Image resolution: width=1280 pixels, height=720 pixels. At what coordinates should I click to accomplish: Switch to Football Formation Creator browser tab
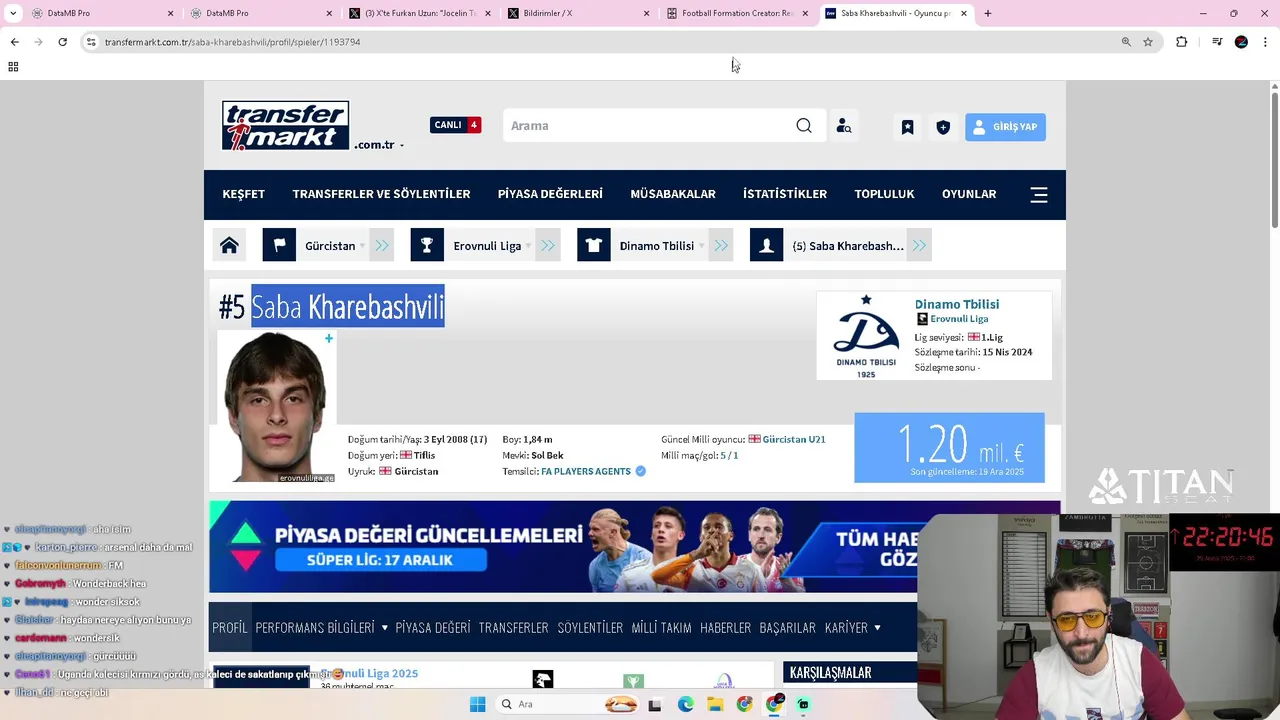pyautogui.click(x=738, y=13)
